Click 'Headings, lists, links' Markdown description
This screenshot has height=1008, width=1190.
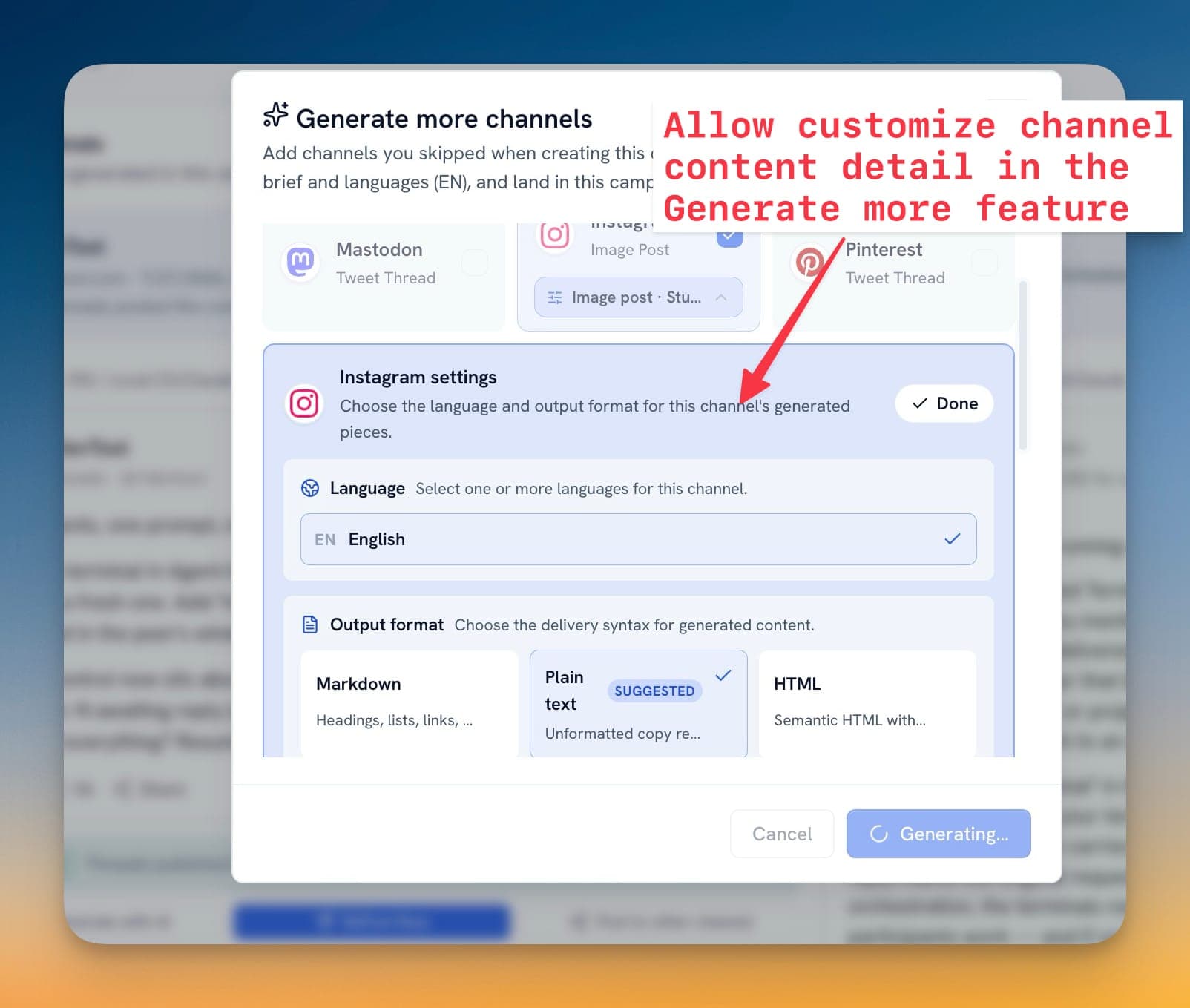click(x=394, y=720)
